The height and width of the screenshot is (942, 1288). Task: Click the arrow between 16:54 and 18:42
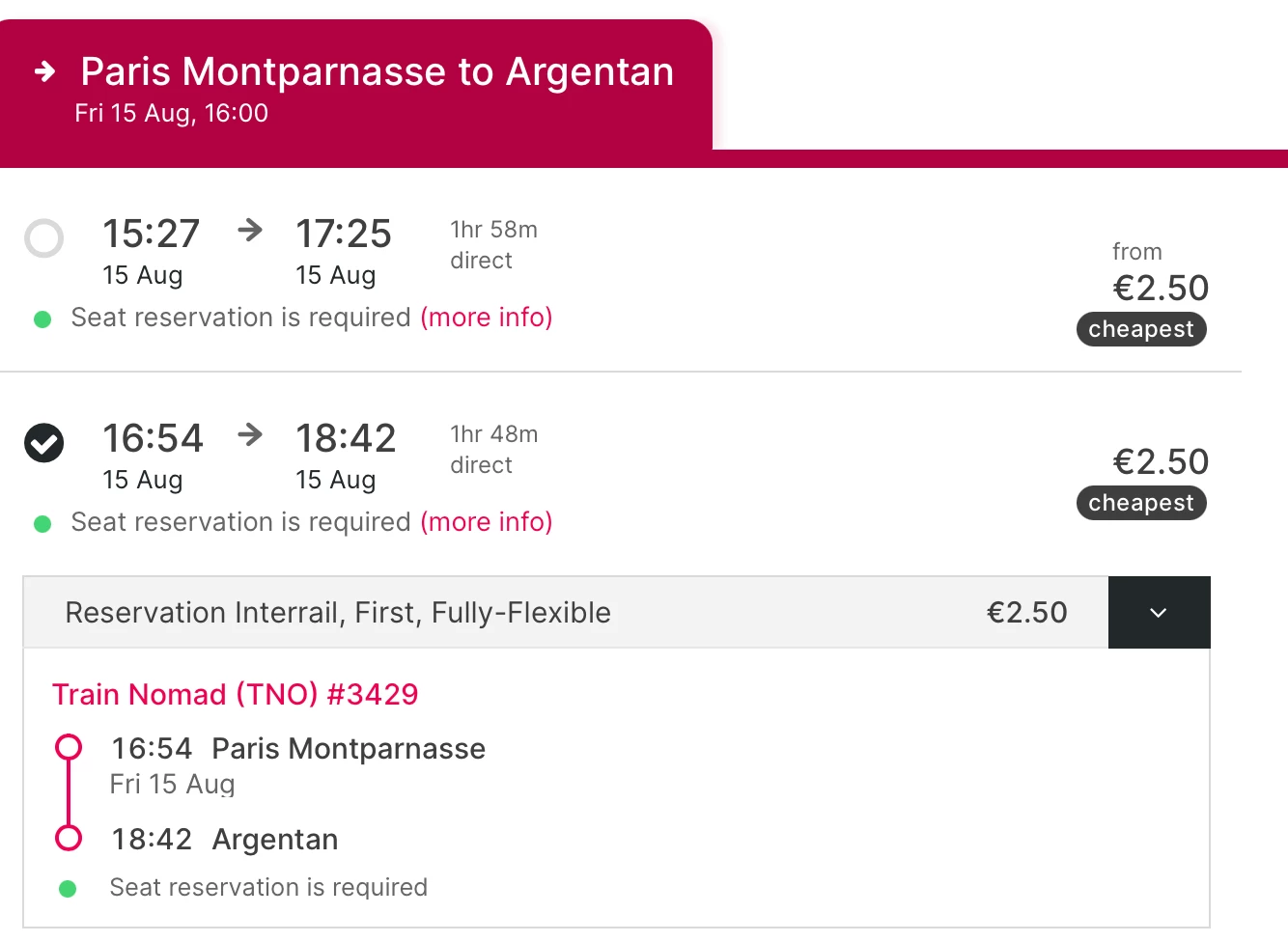(250, 434)
